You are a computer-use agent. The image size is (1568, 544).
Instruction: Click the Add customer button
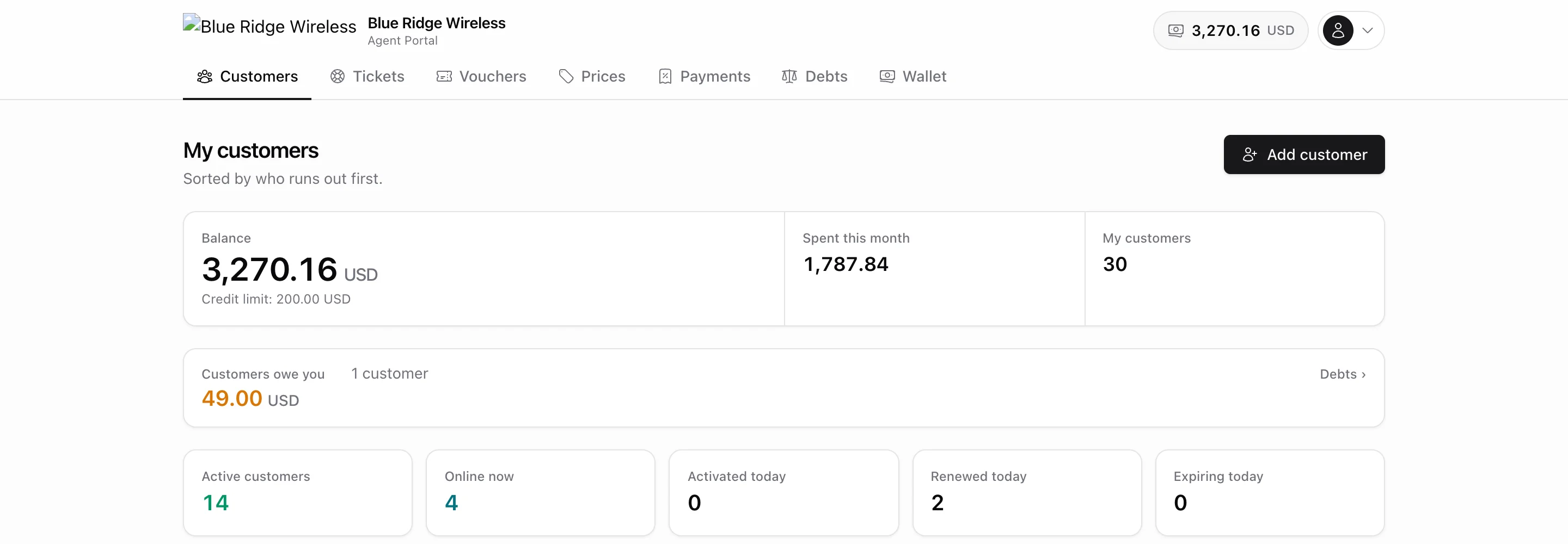(x=1304, y=154)
